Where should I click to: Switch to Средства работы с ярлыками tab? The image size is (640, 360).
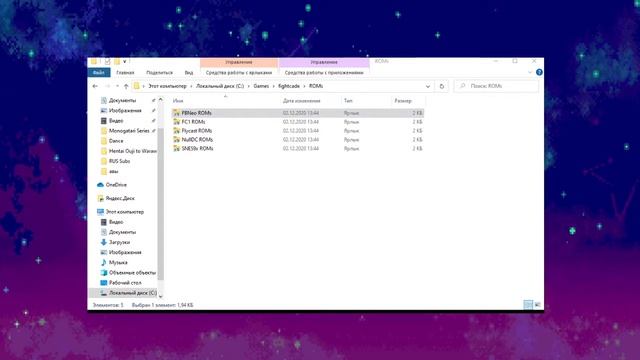coord(239,73)
